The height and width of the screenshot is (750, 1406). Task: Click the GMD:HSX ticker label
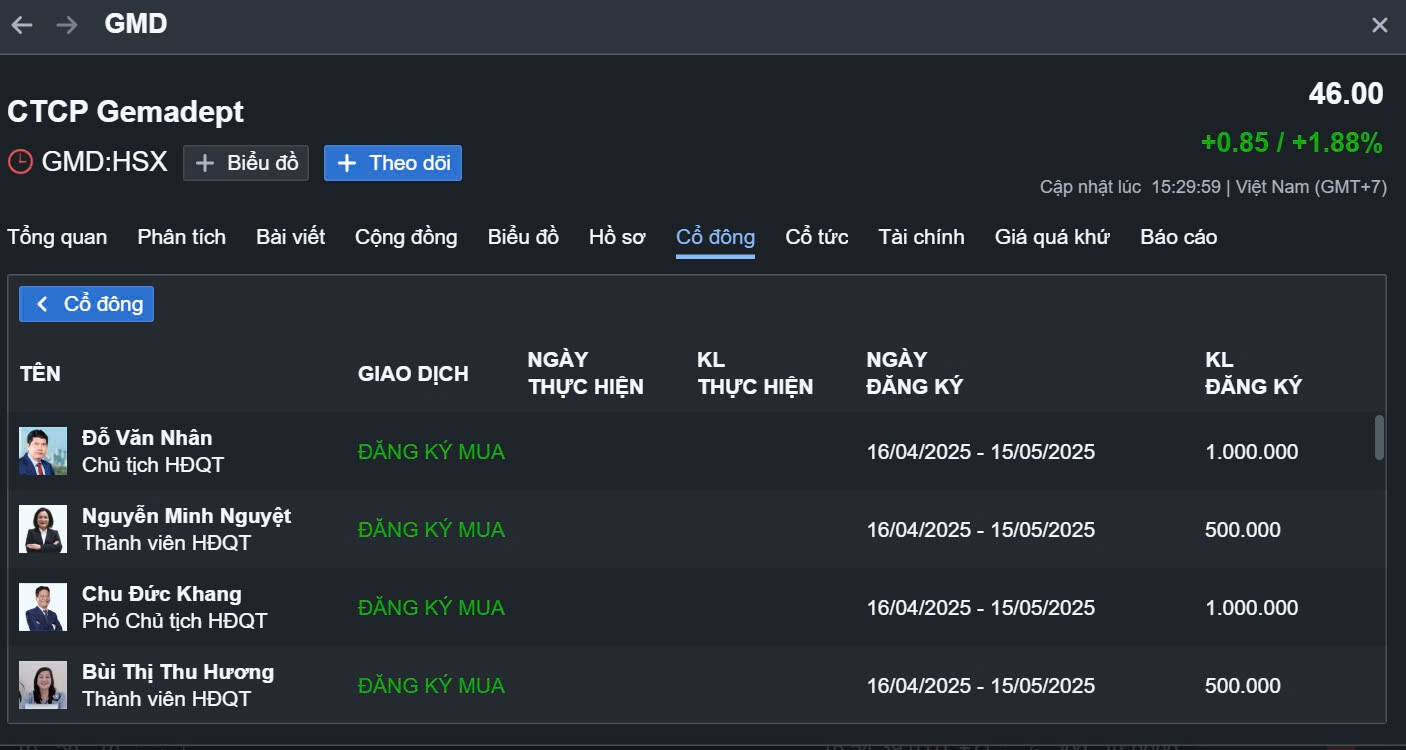click(x=104, y=162)
